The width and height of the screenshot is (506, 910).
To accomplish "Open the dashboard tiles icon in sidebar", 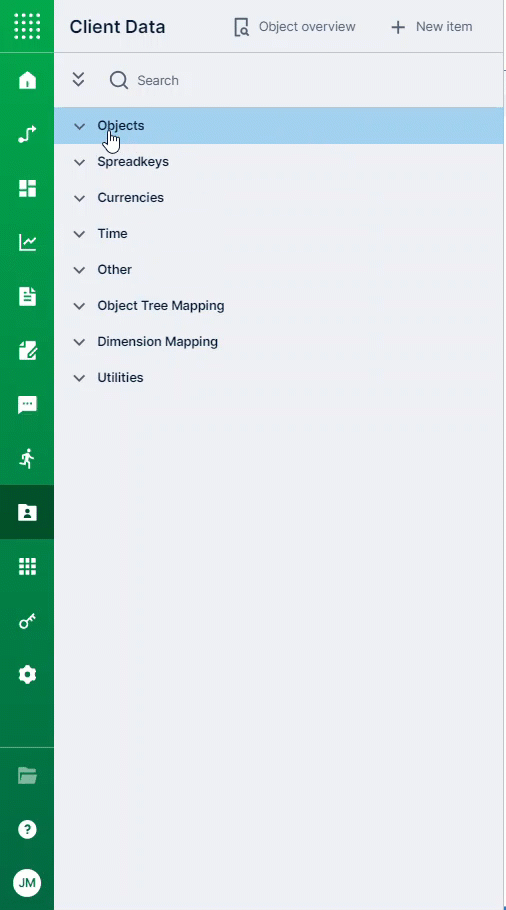I will tap(27, 188).
